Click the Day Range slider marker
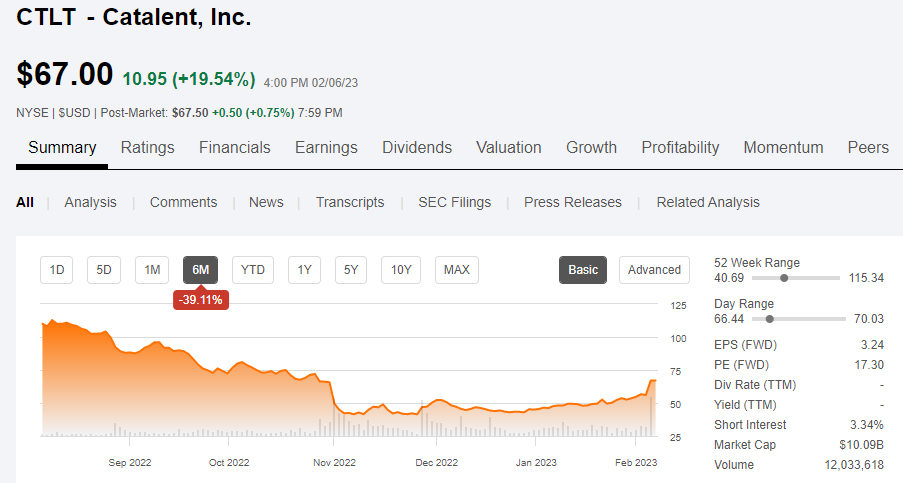This screenshot has height=483, width=903. tap(769, 319)
